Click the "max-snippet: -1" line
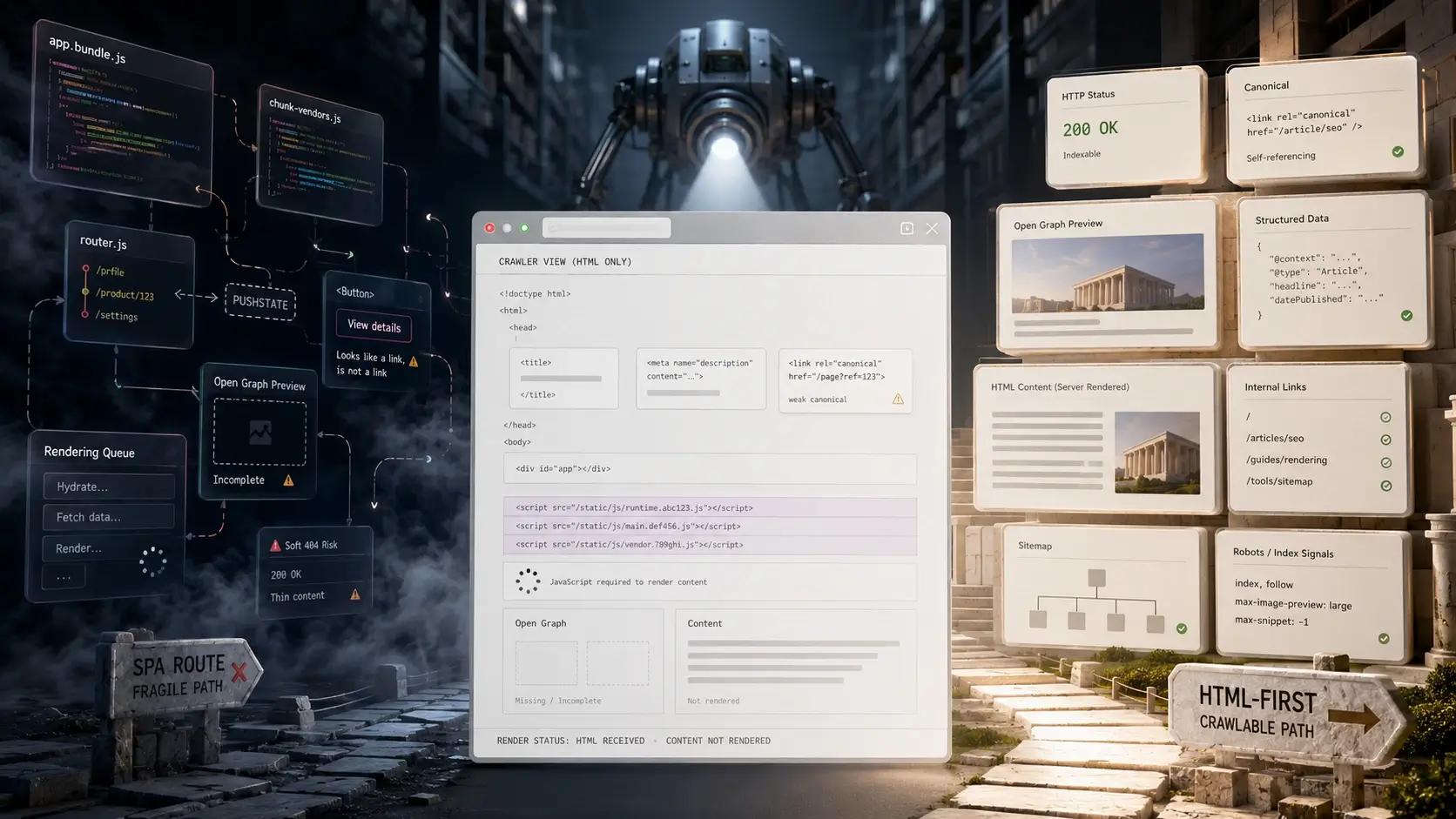The width and height of the screenshot is (1456, 819). 1271,621
